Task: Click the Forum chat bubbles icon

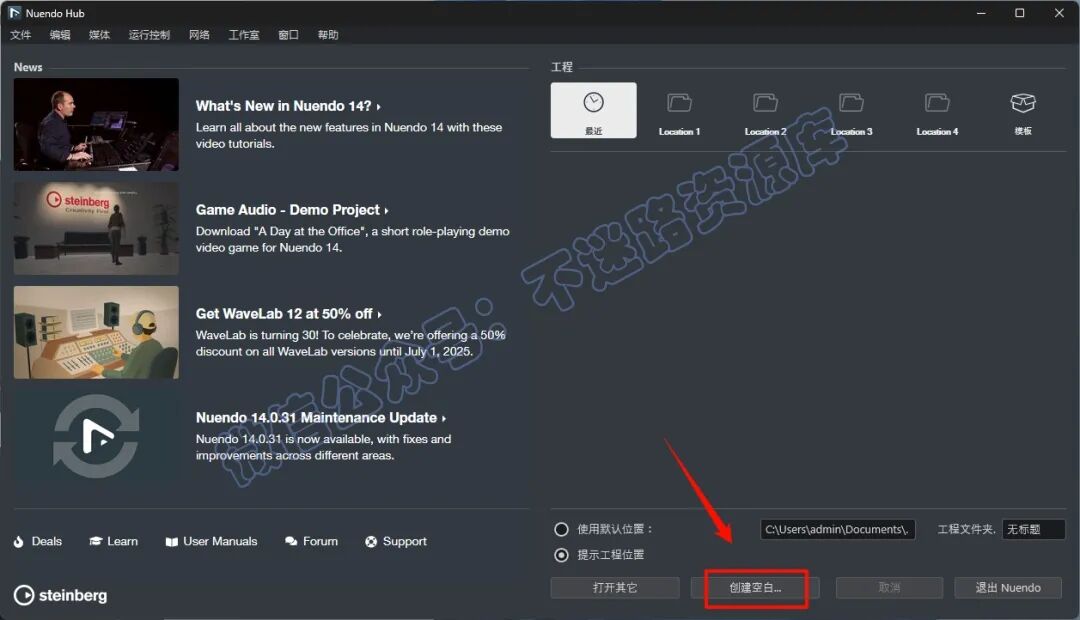Action: click(x=291, y=541)
